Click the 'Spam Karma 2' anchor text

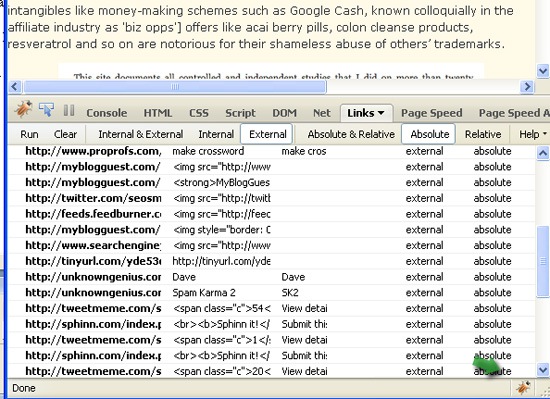pyautogui.click(x=204, y=293)
